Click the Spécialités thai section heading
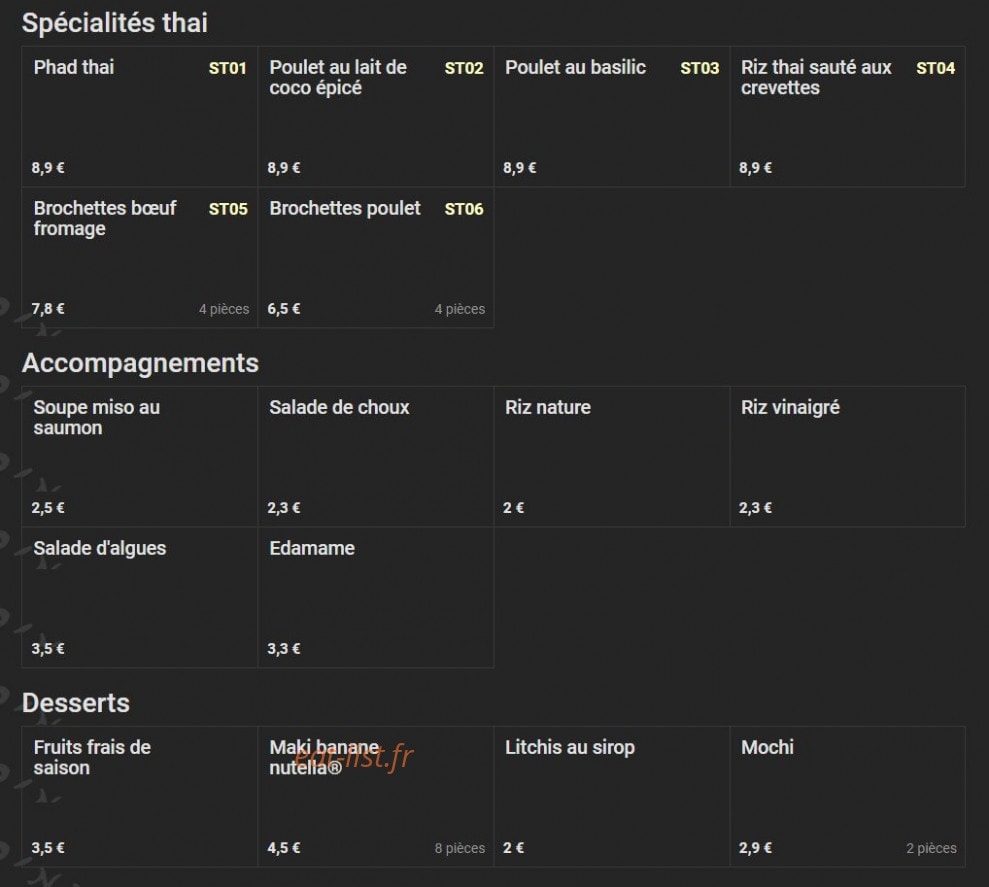Viewport: 989px width, 887px height. pos(115,23)
